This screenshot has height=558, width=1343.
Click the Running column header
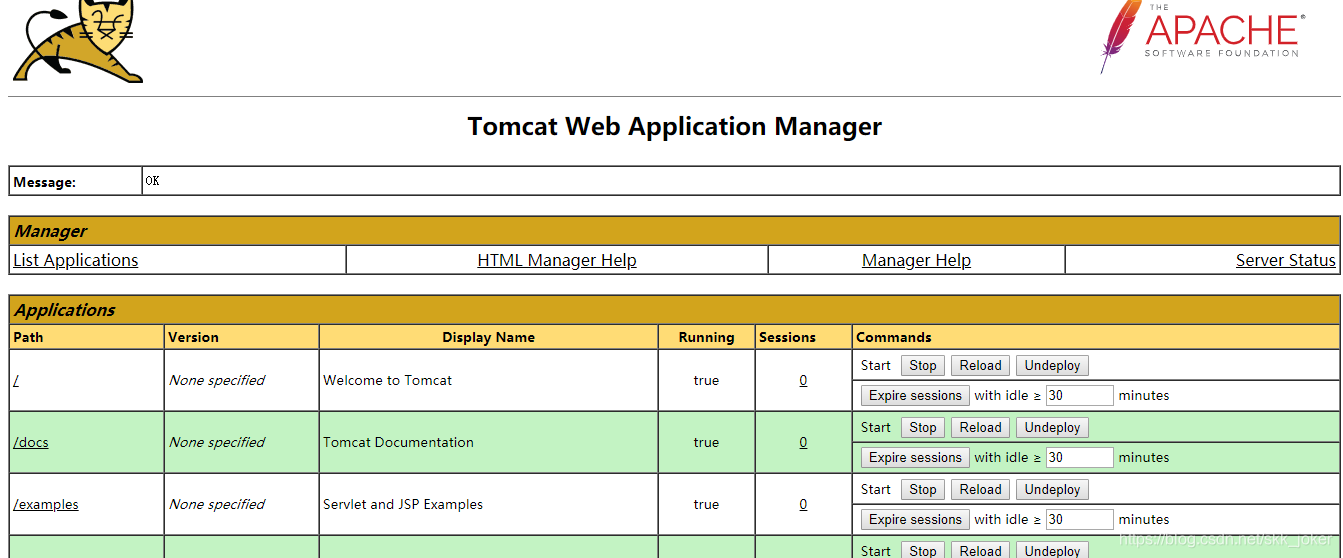[x=706, y=337]
